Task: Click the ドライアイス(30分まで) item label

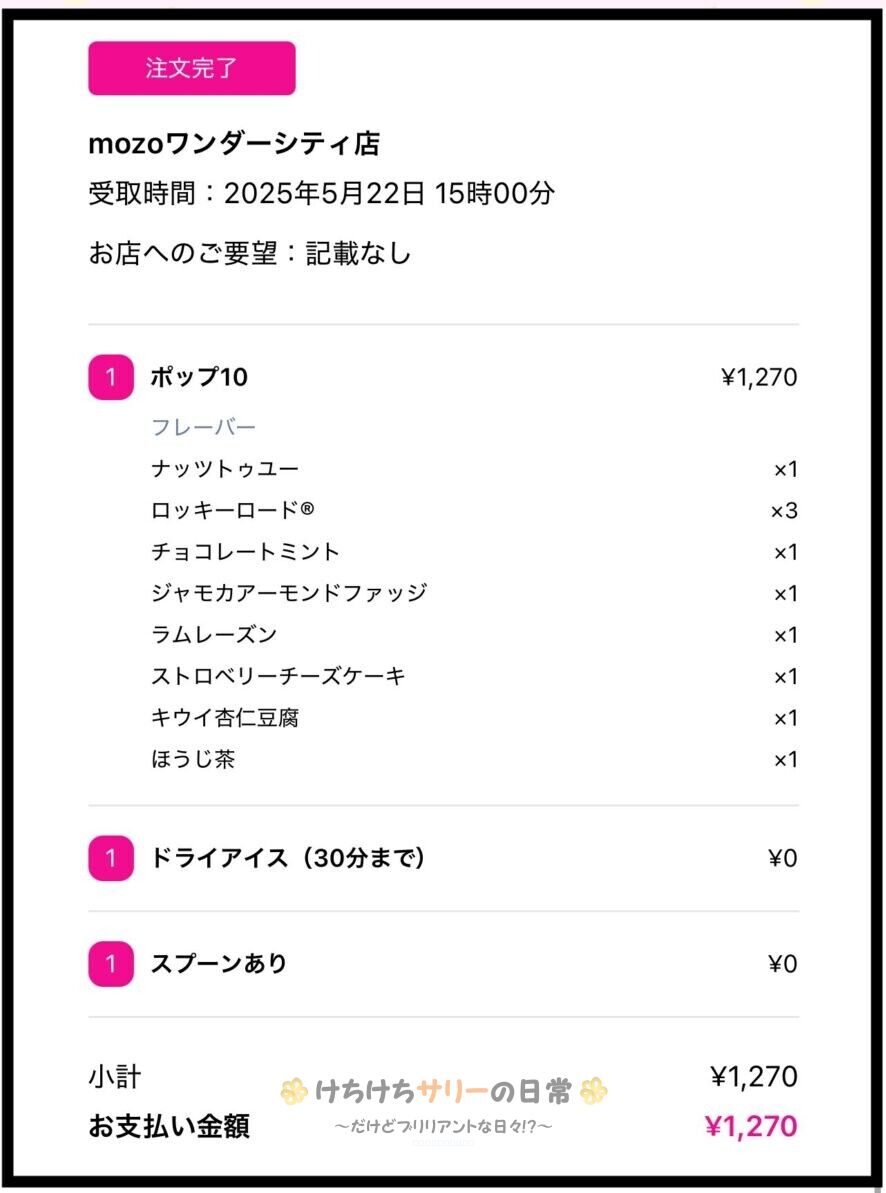Action: pos(288,858)
